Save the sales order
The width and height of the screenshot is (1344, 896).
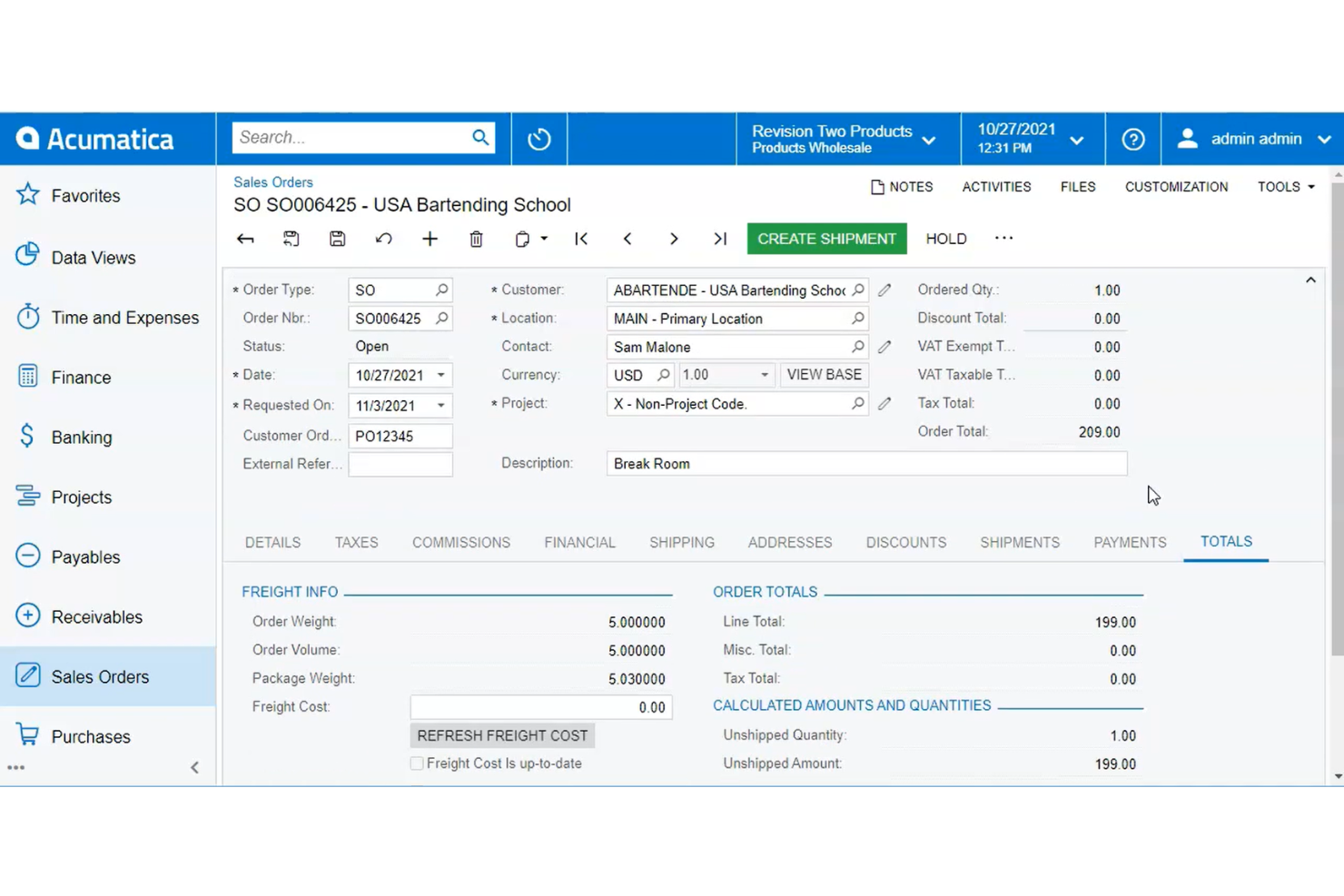click(x=337, y=239)
